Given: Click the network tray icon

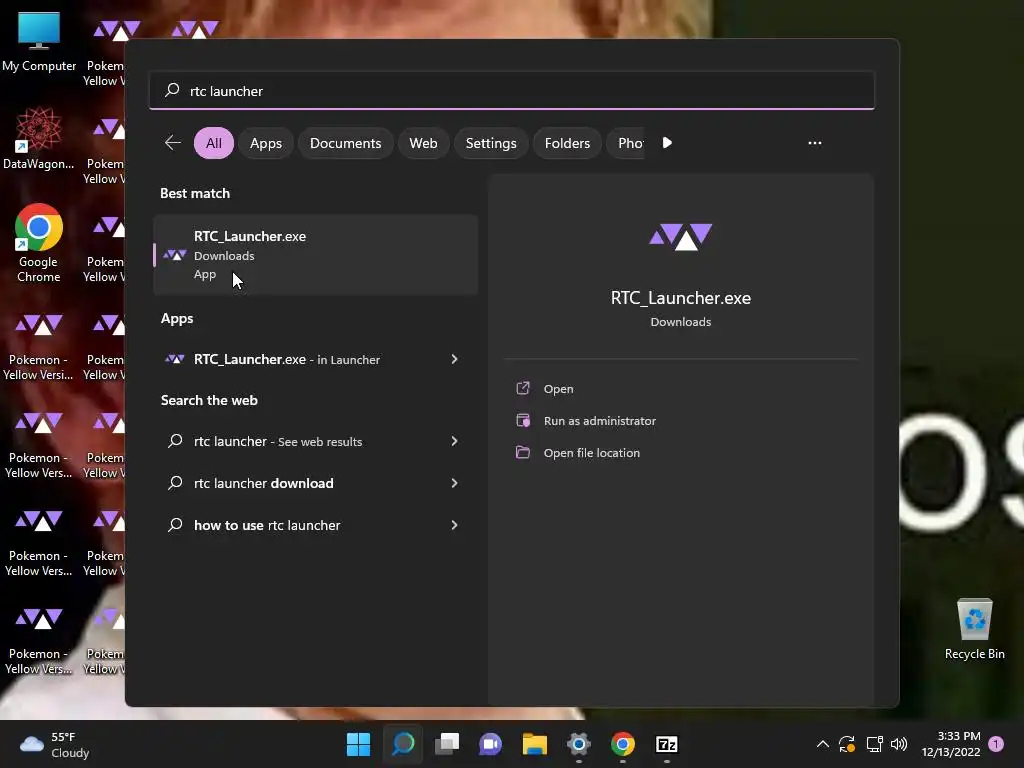Looking at the screenshot, I should [x=874, y=744].
